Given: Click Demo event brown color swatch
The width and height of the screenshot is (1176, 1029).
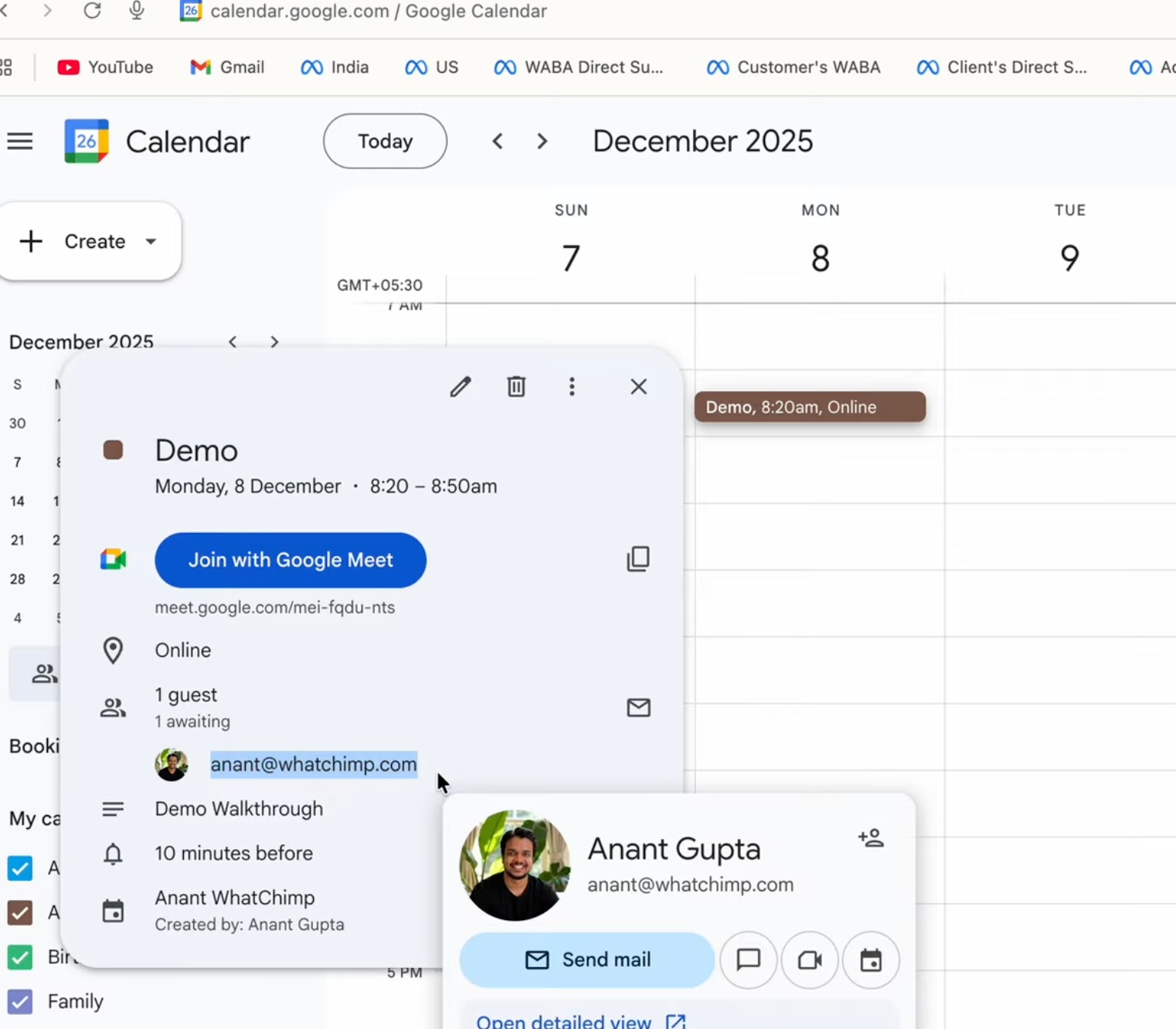Looking at the screenshot, I should click(x=113, y=450).
